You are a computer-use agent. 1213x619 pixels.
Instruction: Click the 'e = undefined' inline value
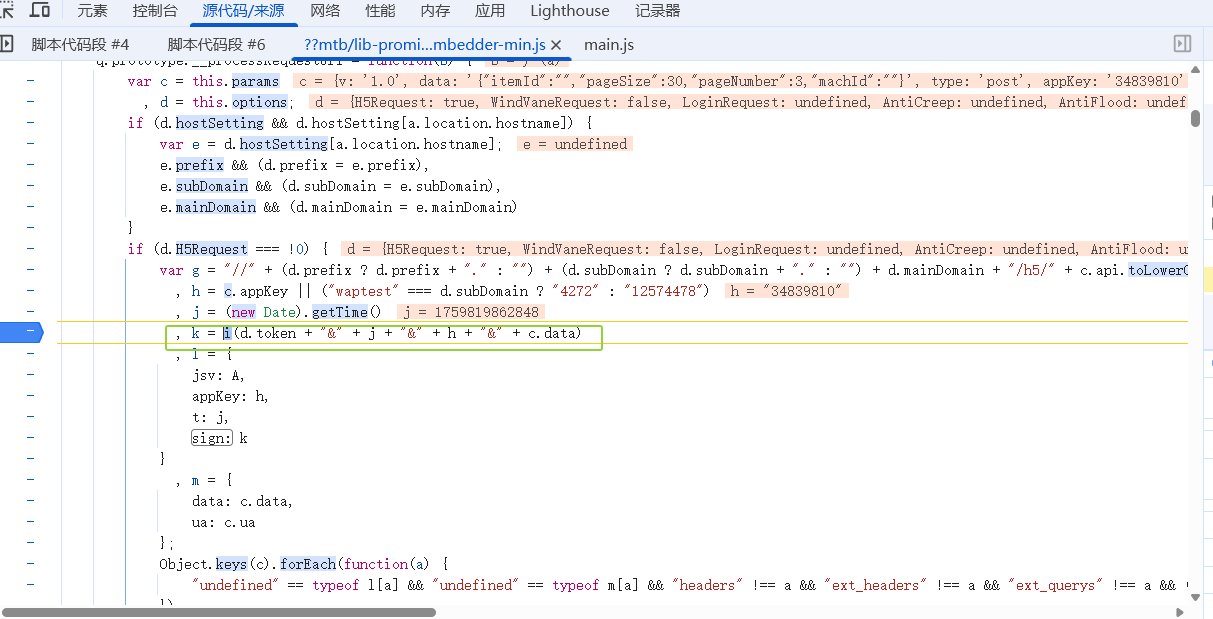point(575,144)
